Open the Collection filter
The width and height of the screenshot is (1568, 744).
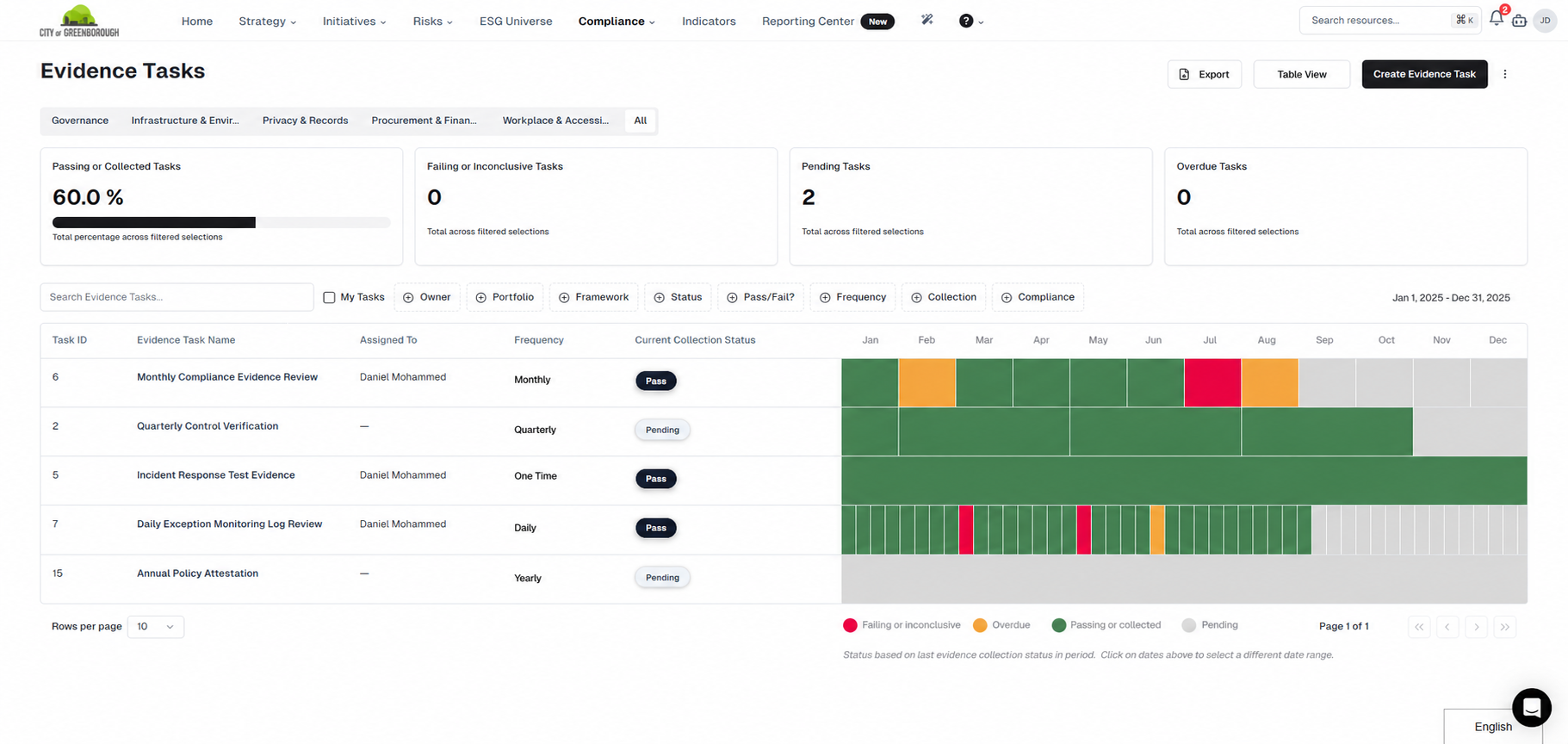click(944, 297)
